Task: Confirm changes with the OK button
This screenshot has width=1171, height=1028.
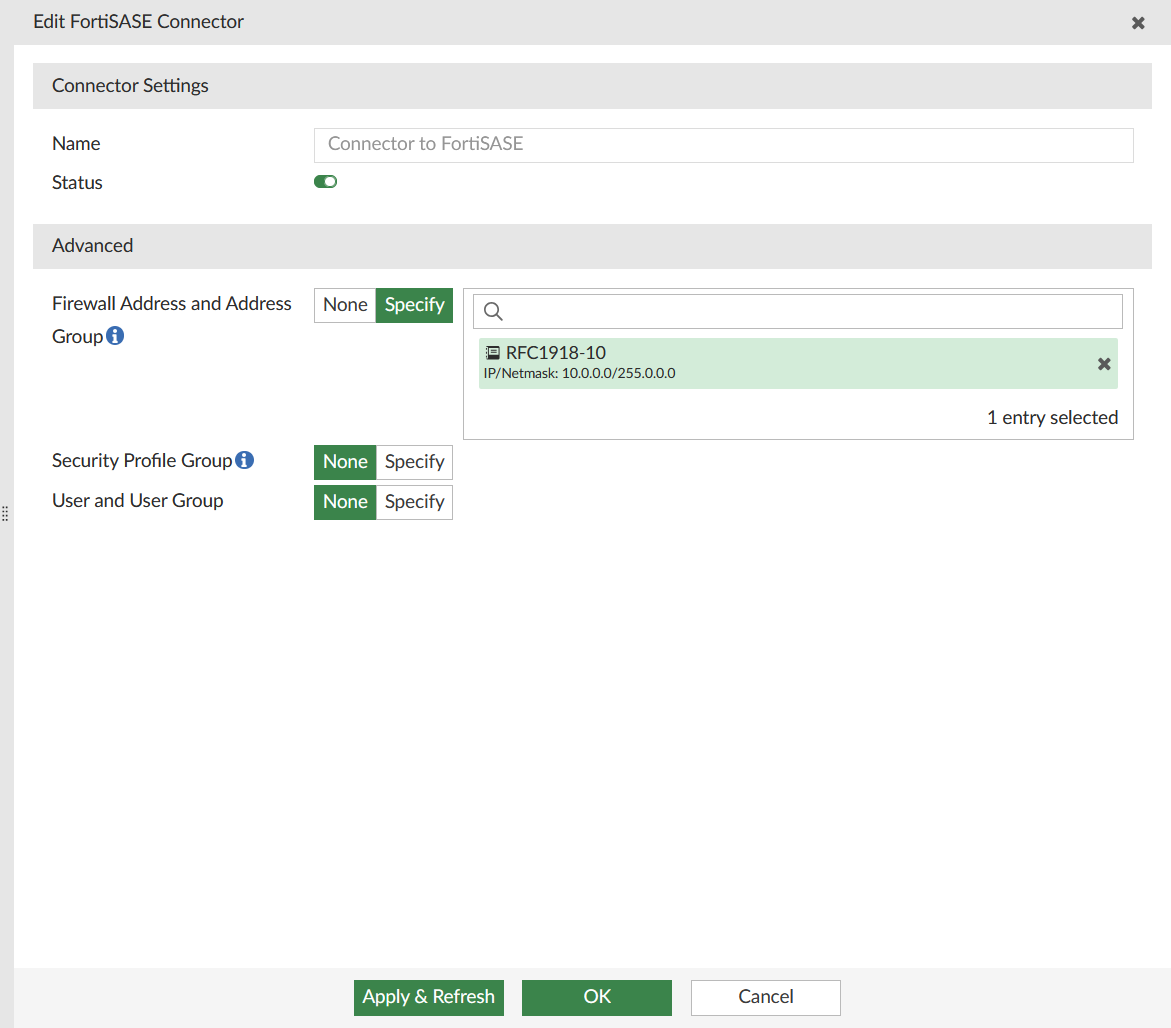Action: 596,997
